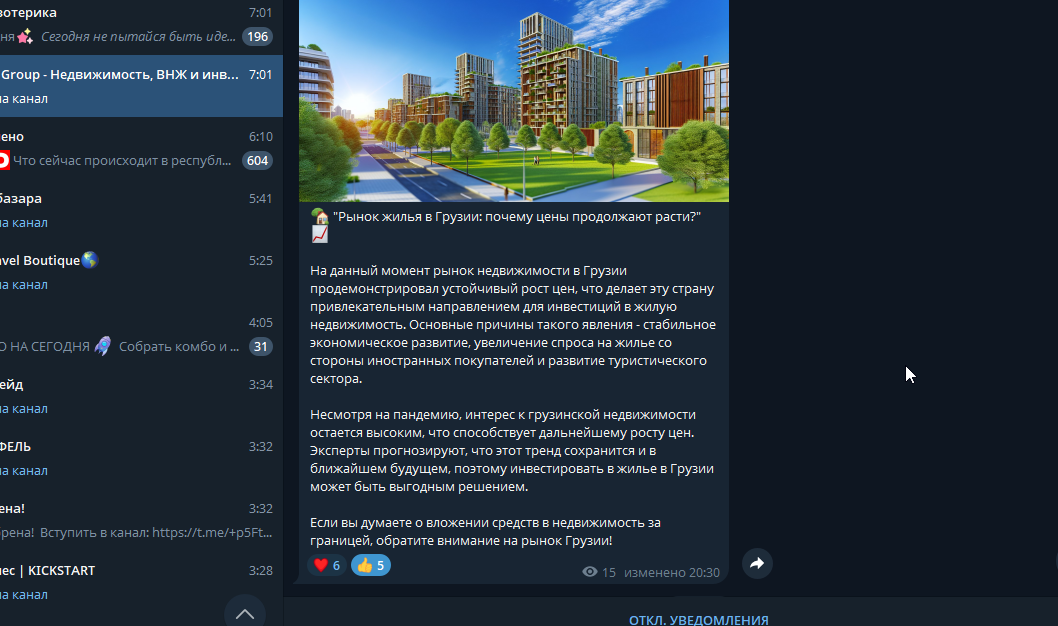
Task: Click the forward arrow share button
Action: [757, 563]
